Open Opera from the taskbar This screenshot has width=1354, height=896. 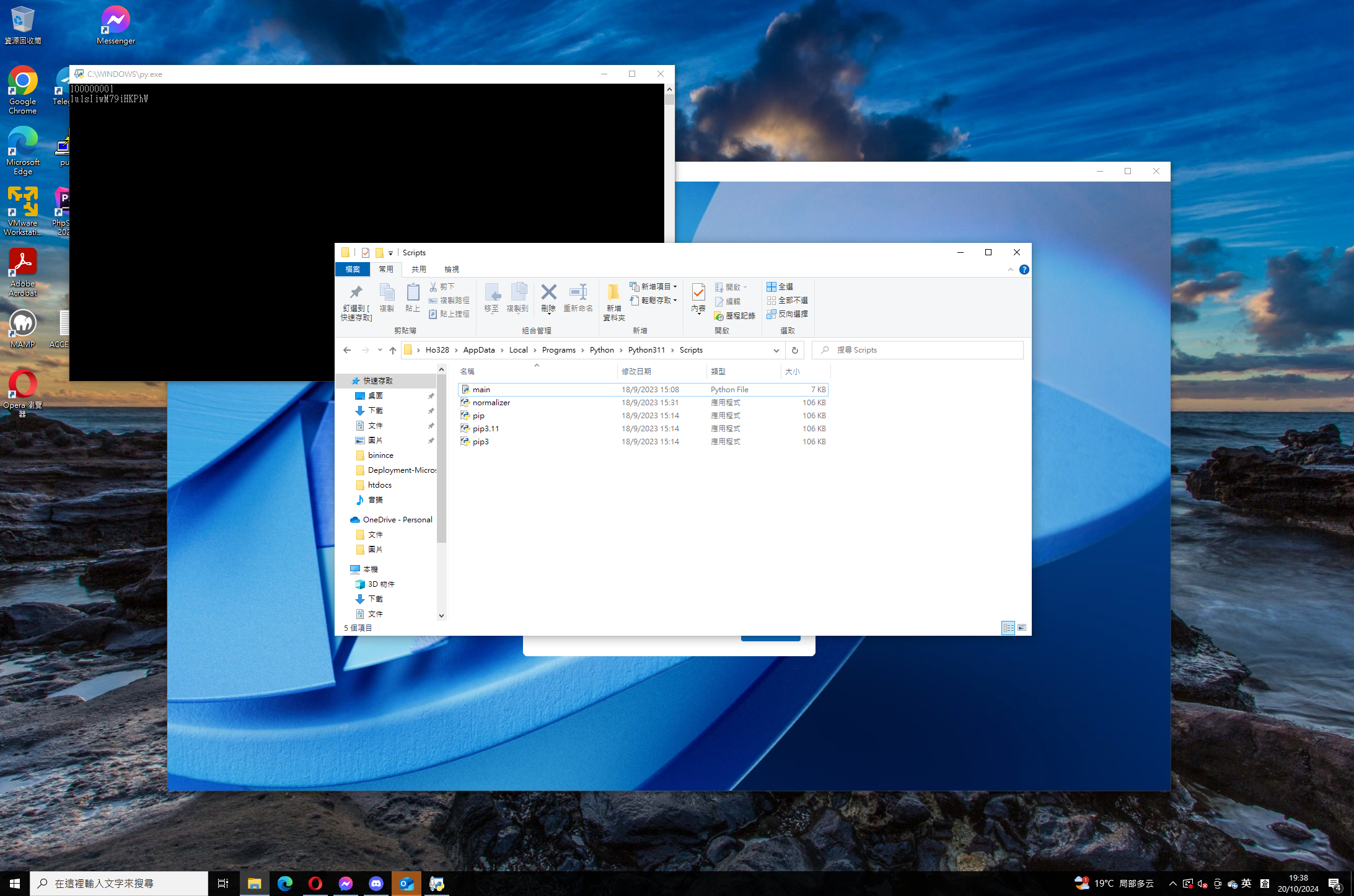[x=315, y=884]
